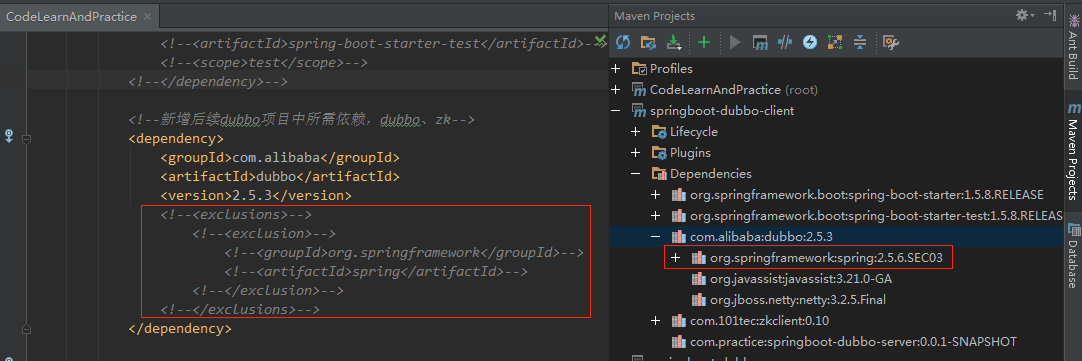1082x361 pixels.
Task: Click commented scope test line
Action: (x=264, y=63)
